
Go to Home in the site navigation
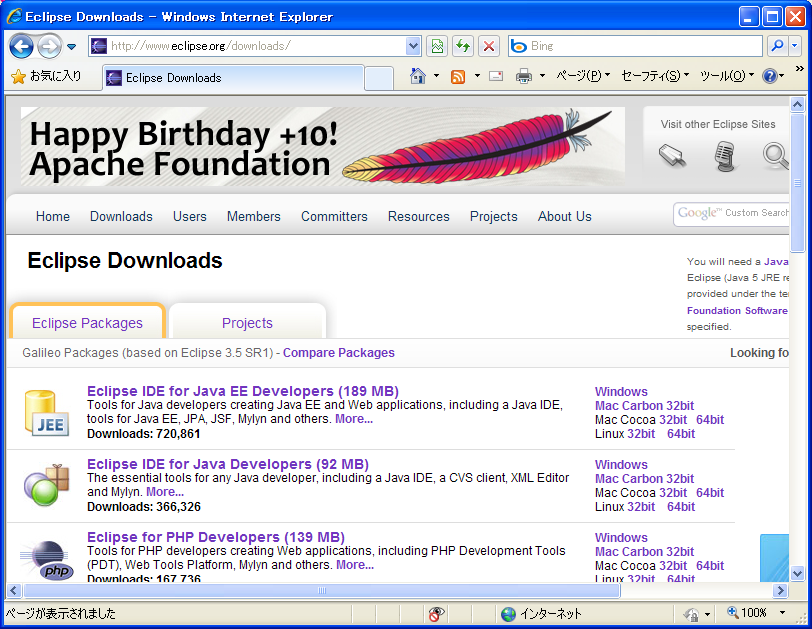pos(53,216)
